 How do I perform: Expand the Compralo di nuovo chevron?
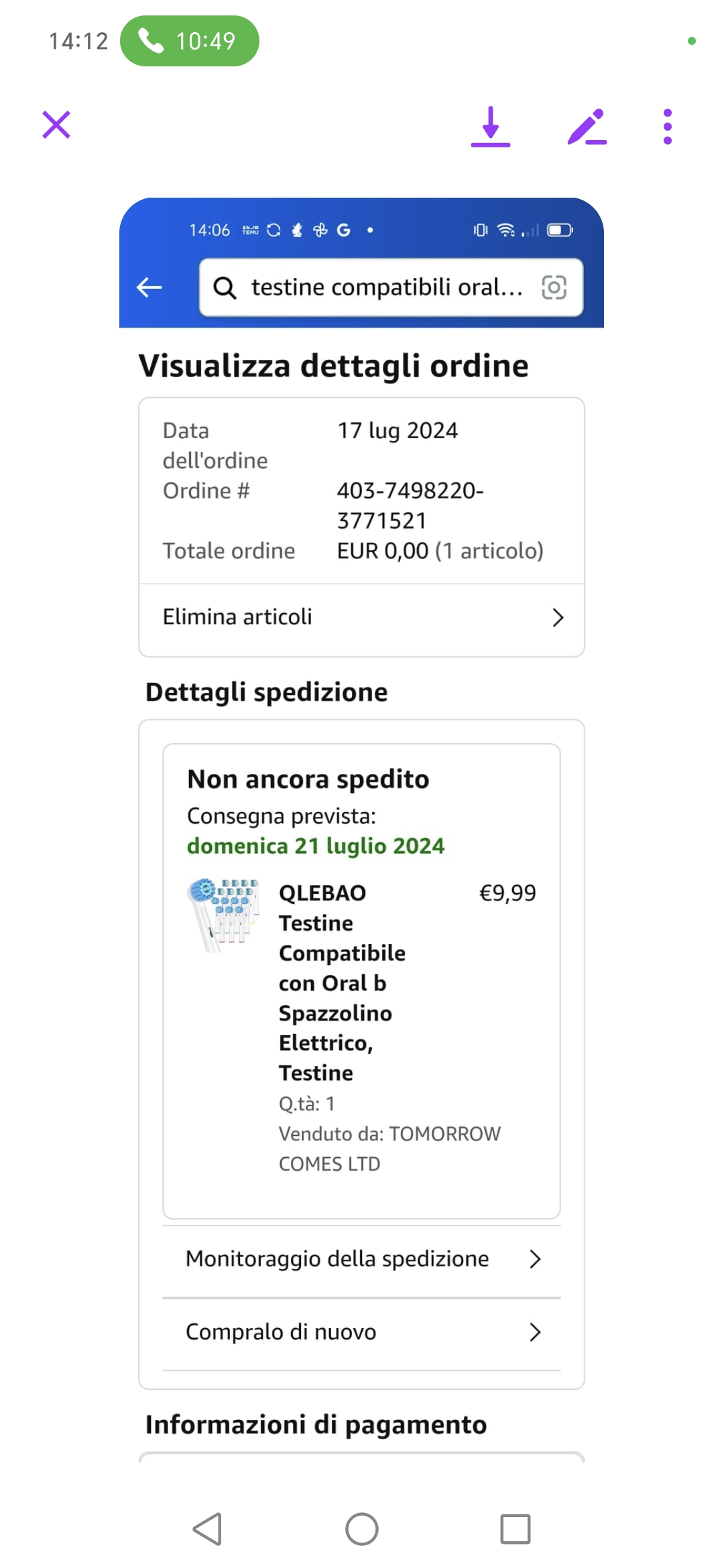(x=534, y=1332)
